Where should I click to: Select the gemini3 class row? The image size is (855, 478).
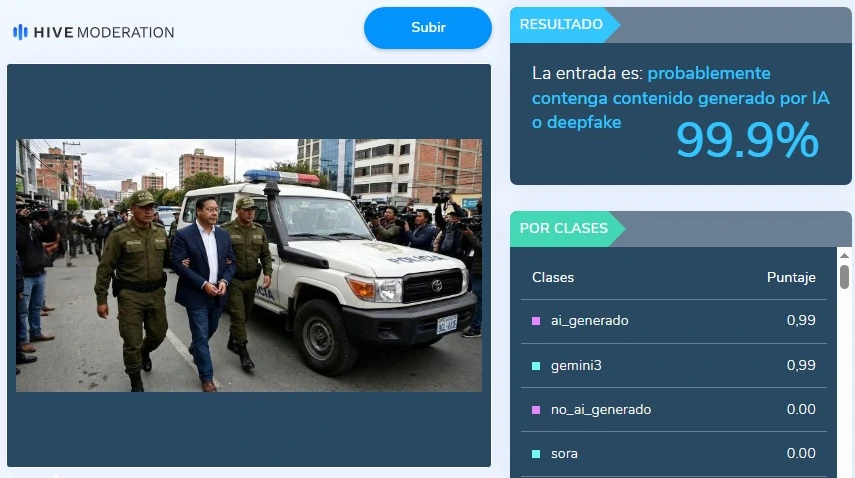coord(674,366)
